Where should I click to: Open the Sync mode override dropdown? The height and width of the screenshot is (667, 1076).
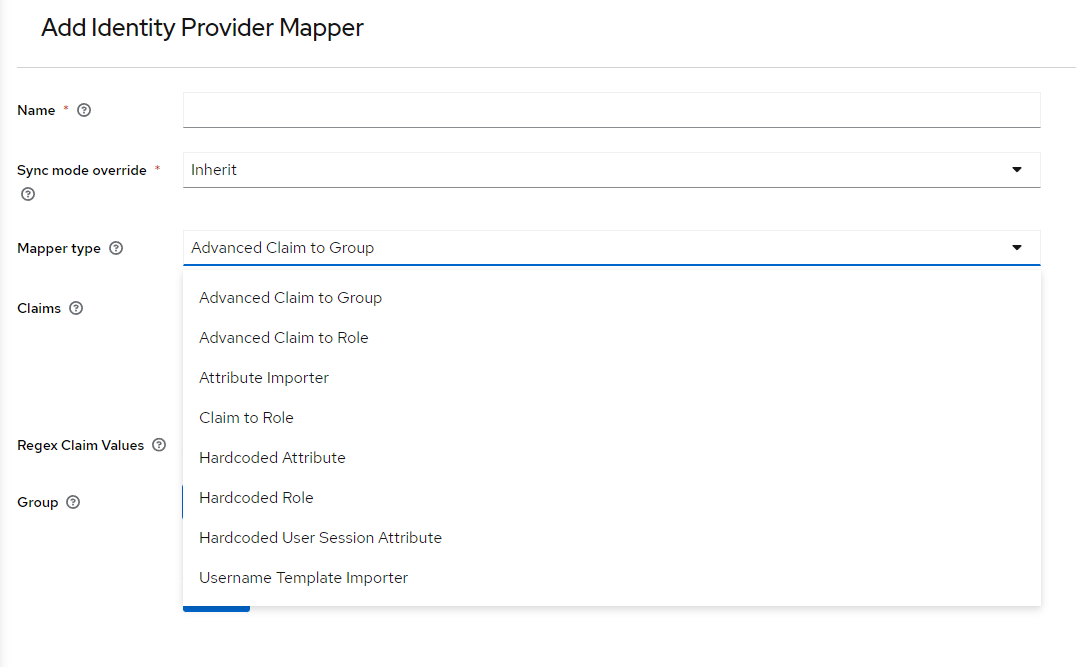click(x=1017, y=169)
